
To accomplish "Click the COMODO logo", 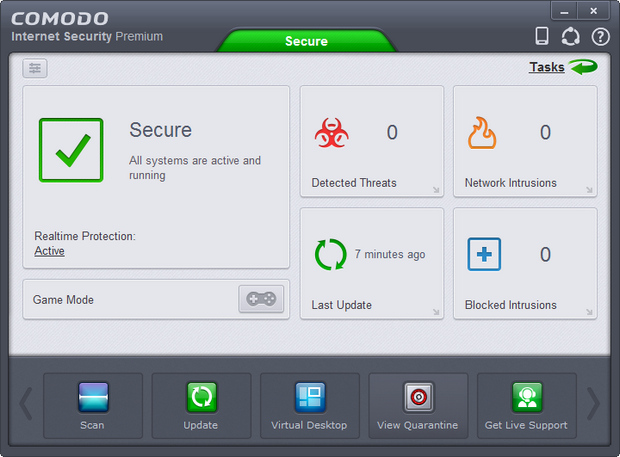I will click(60, 19).
